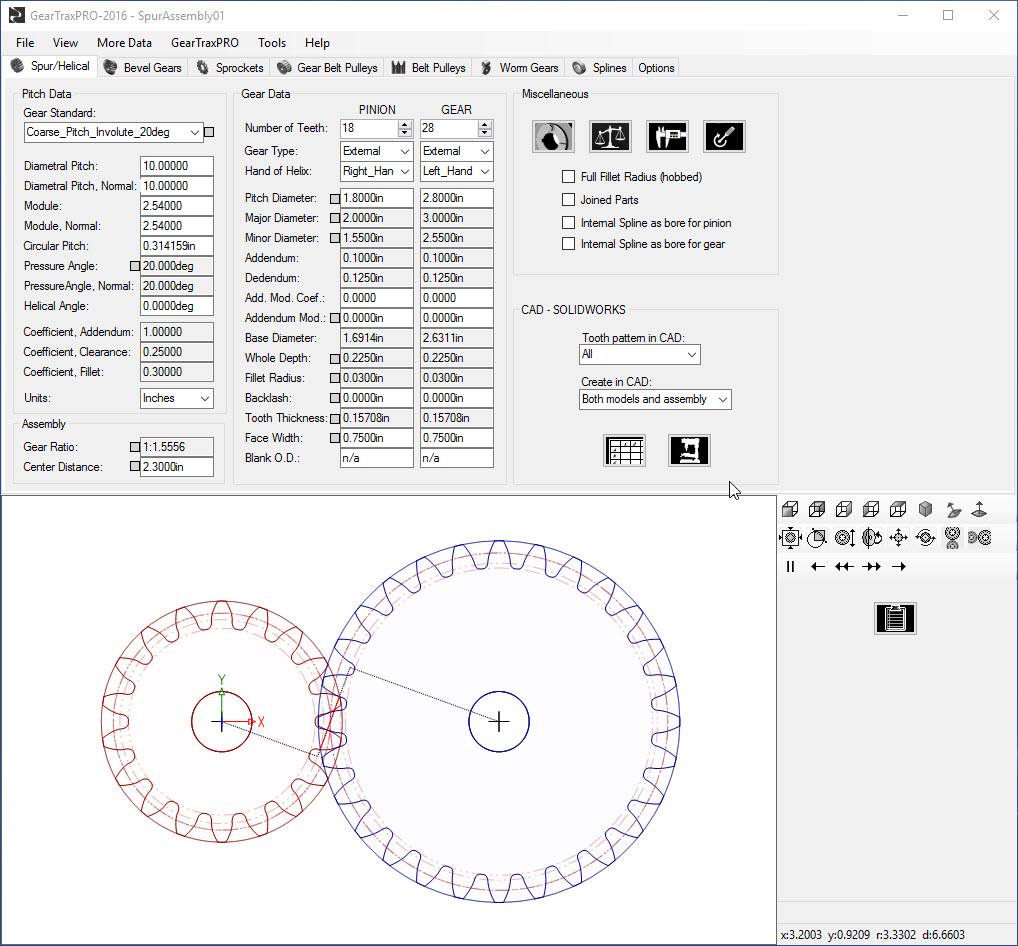Toggle the checkbox beside Pressure Angle

pyautogui.click(x=135, y=266)
